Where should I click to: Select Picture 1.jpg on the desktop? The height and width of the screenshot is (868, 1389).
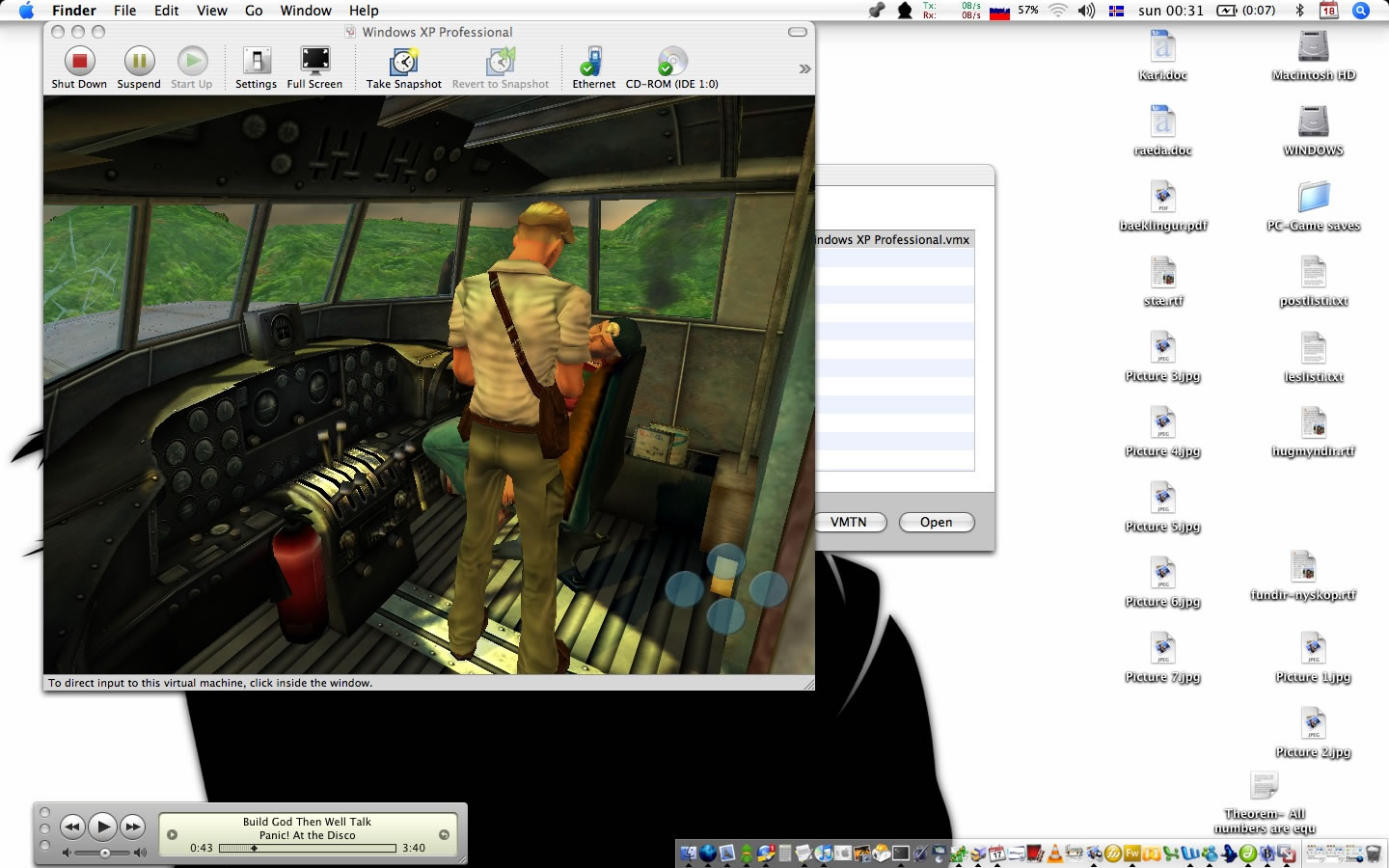[1313, 657]
